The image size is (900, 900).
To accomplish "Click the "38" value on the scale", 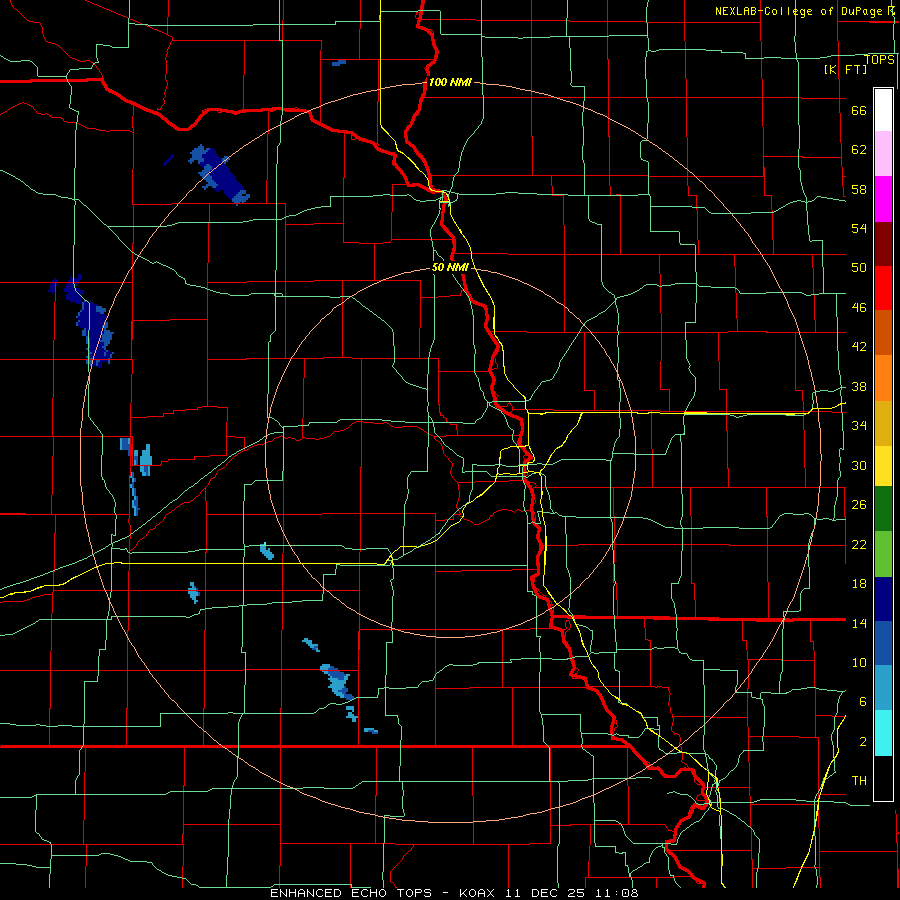I will point(859,386).
